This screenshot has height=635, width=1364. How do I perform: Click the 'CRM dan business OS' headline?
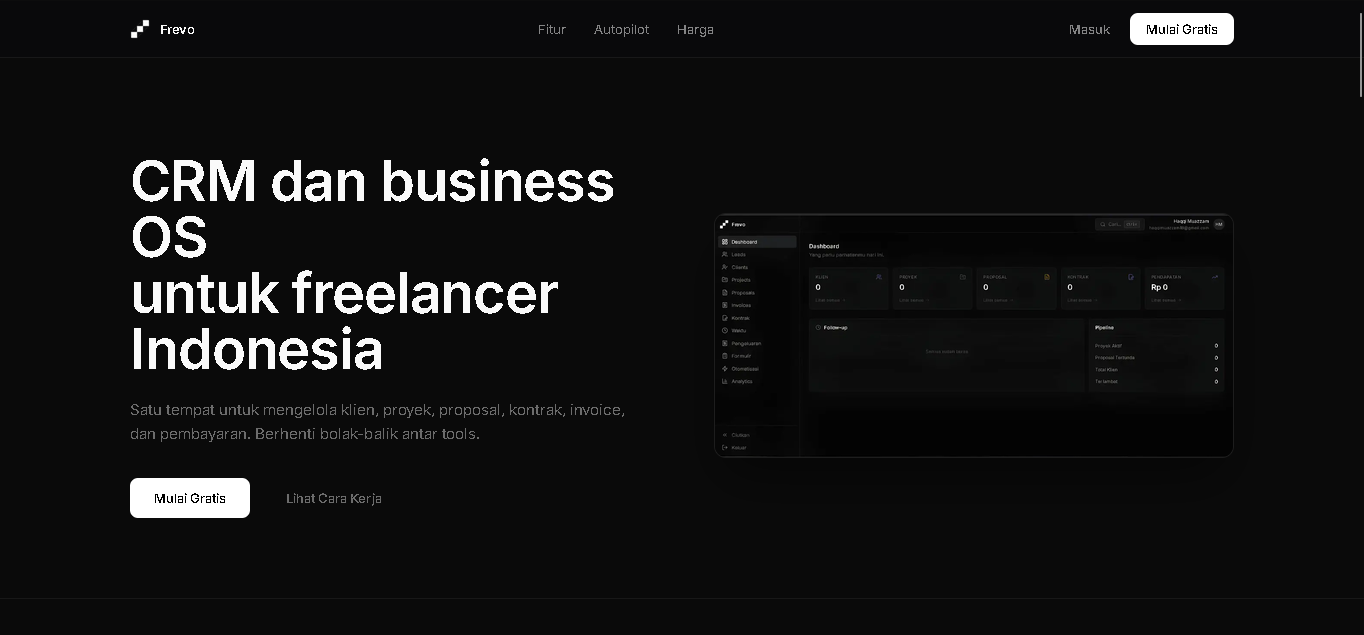click(x=372, y=210)
